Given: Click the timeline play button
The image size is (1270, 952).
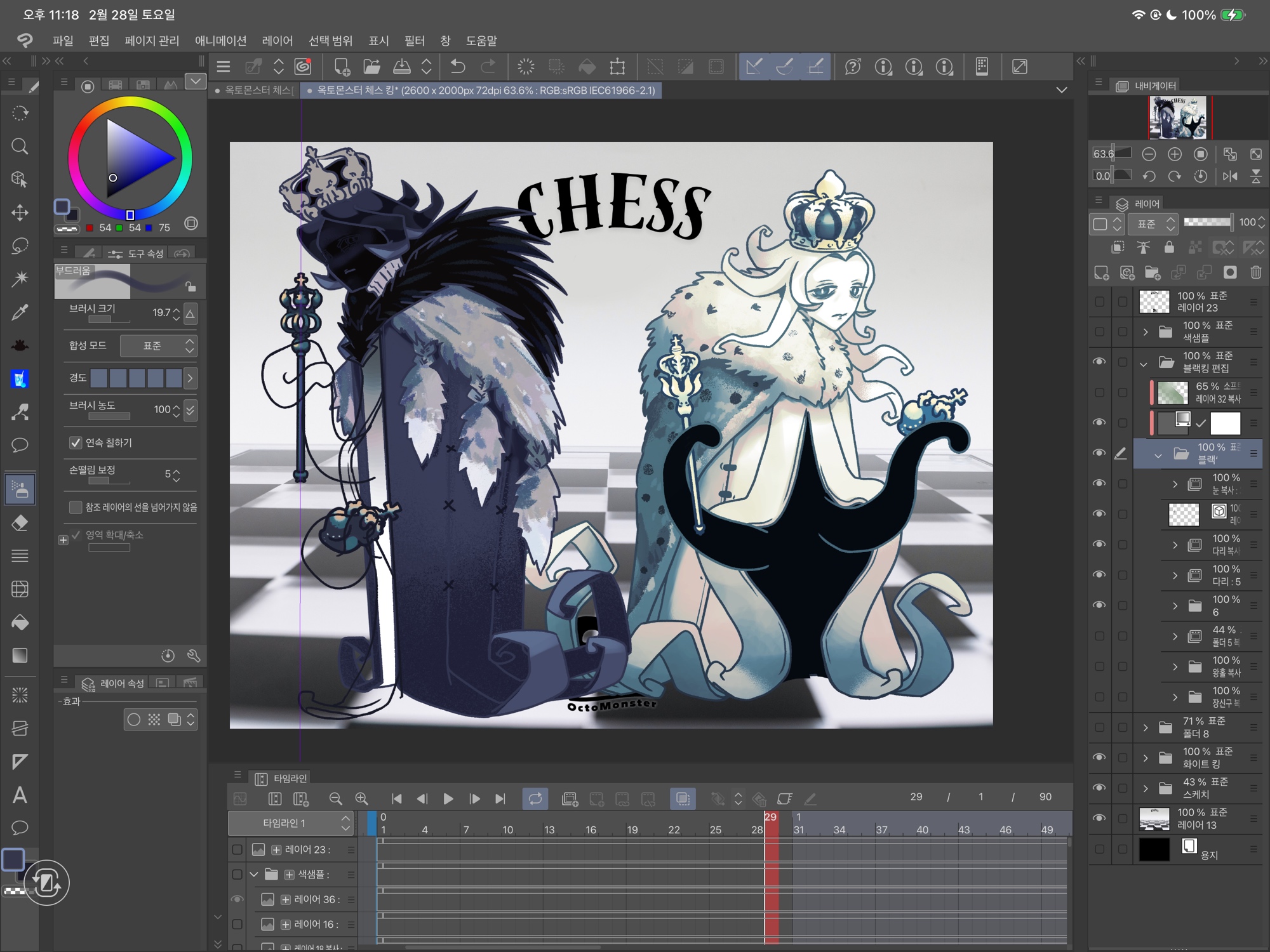Looking at the screenshot, I should 448,798.
